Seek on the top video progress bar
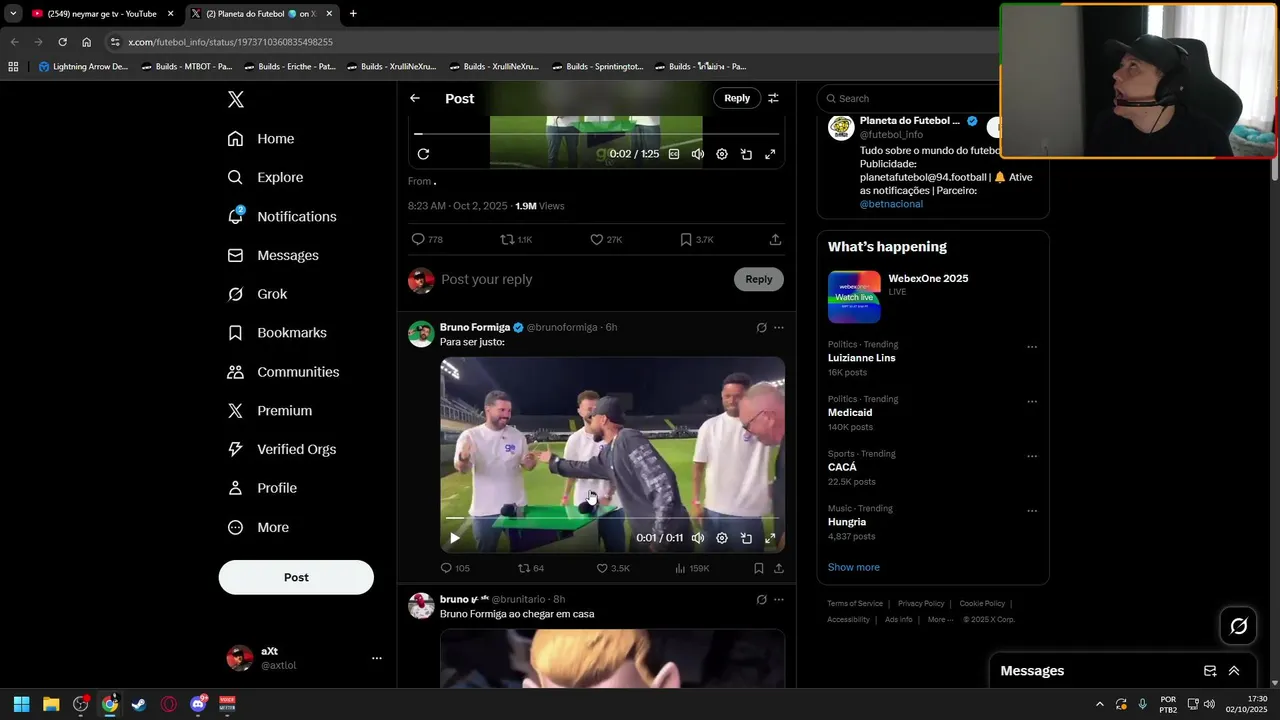 click(597, 133)
